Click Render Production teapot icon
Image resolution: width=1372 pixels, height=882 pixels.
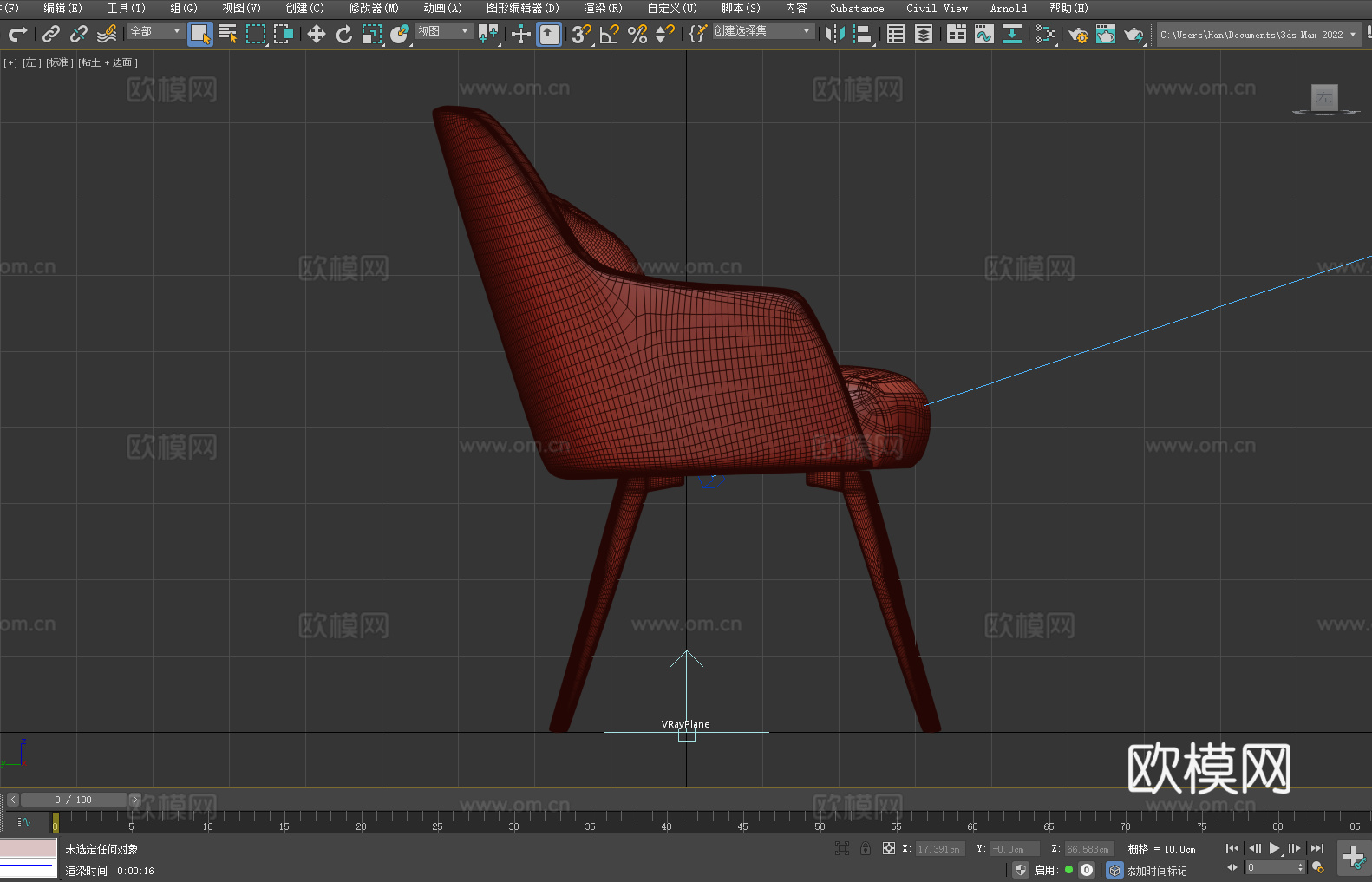click(x=1134, y=34)
